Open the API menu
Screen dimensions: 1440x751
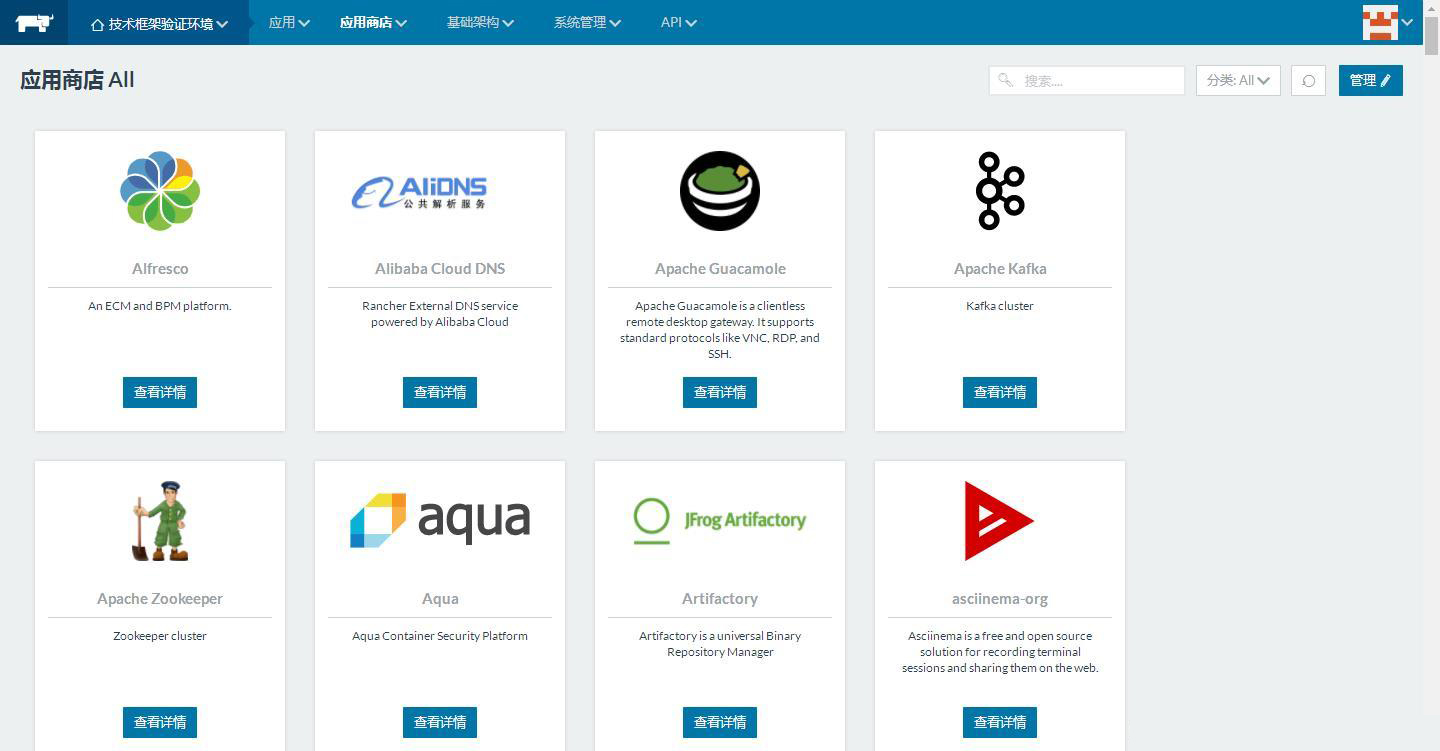pos(679,22)
